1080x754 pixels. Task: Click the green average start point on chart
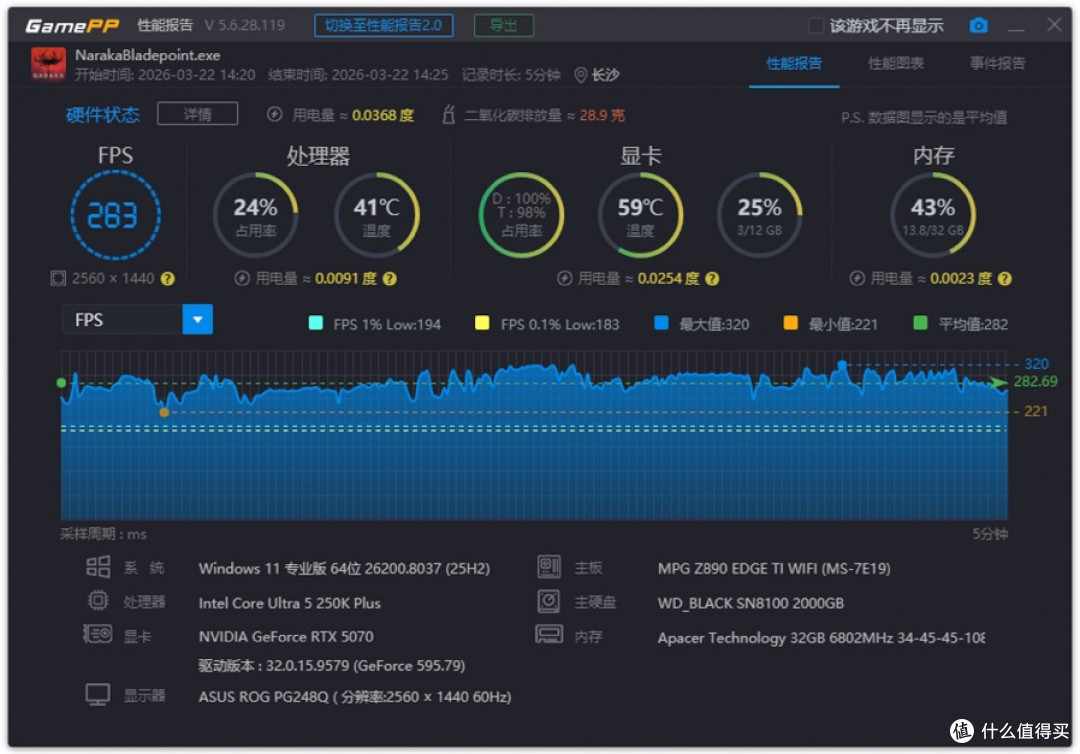click(x=61, y=383)
